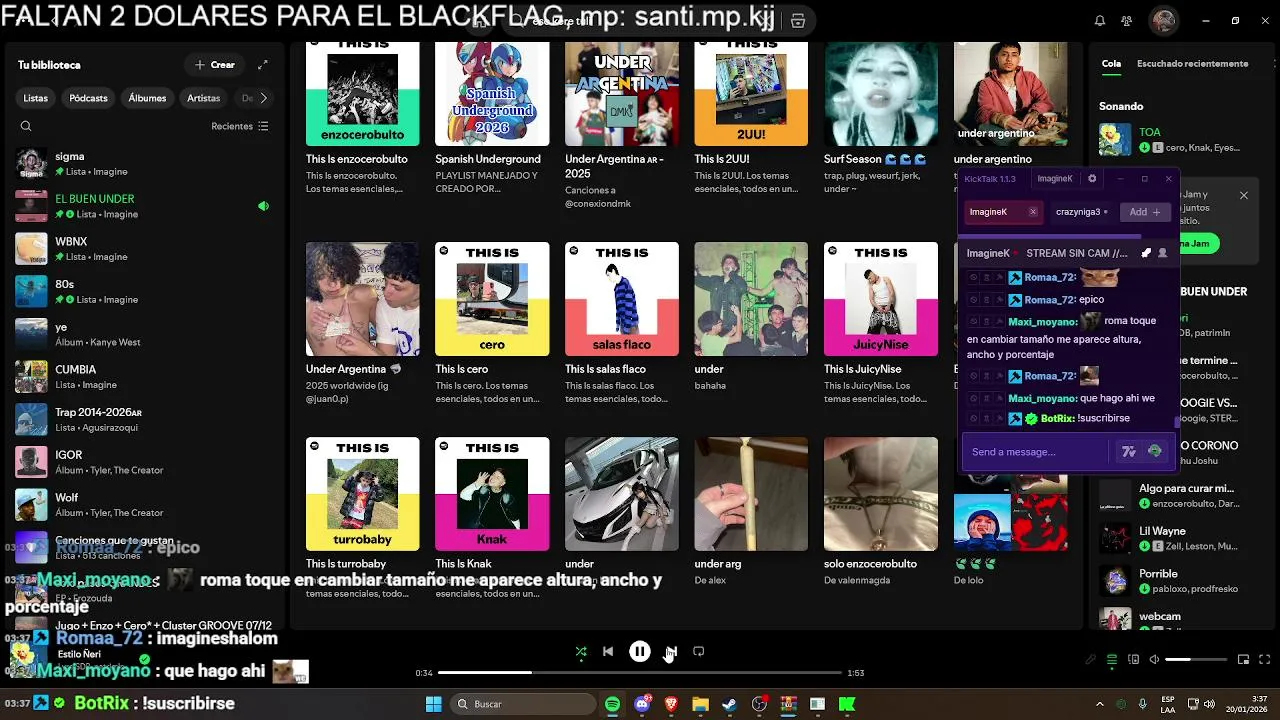The height and width of the screenshot is (720, 1280).
Task: Toggle repeat mode in the player
Action: click(699, 651)
